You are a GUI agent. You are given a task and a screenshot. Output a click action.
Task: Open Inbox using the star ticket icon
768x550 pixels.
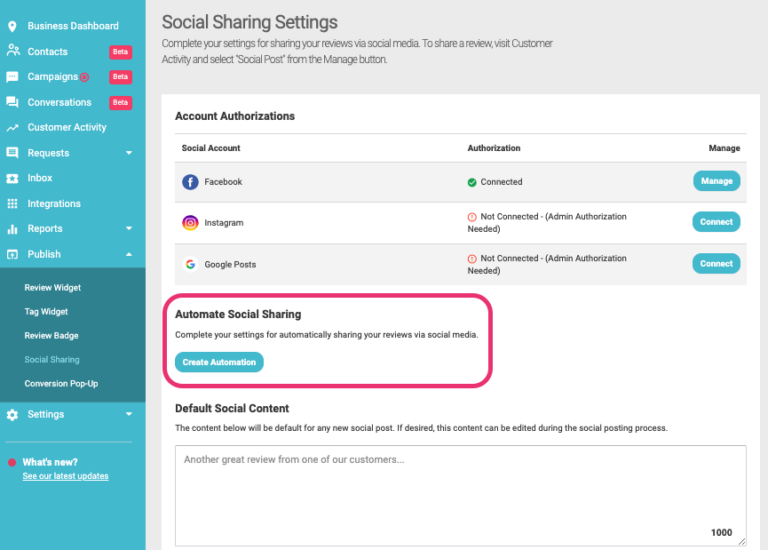(12, 178)
